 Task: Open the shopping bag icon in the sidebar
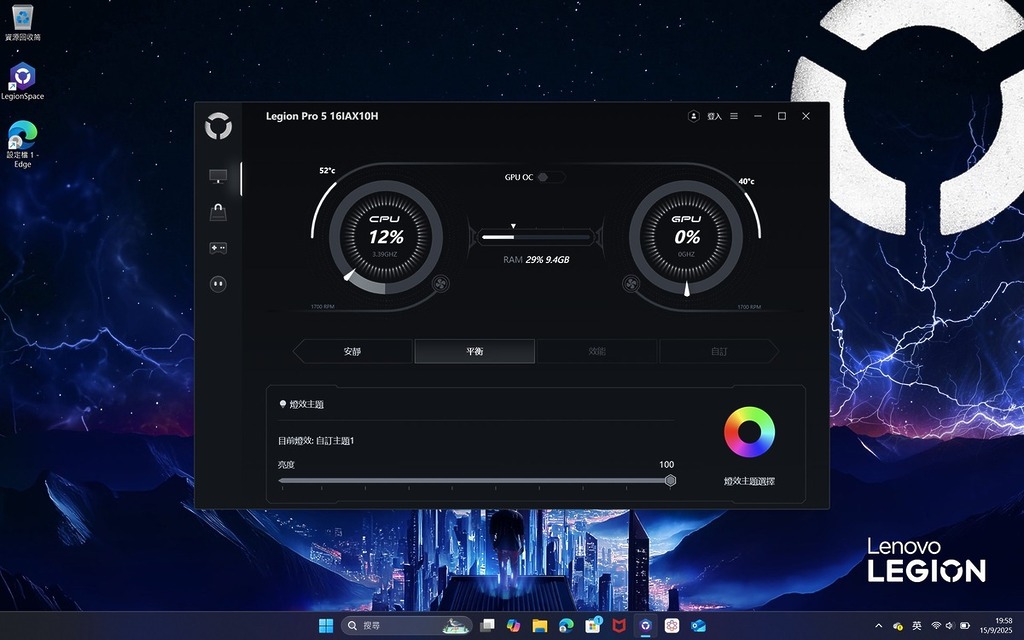218,212
